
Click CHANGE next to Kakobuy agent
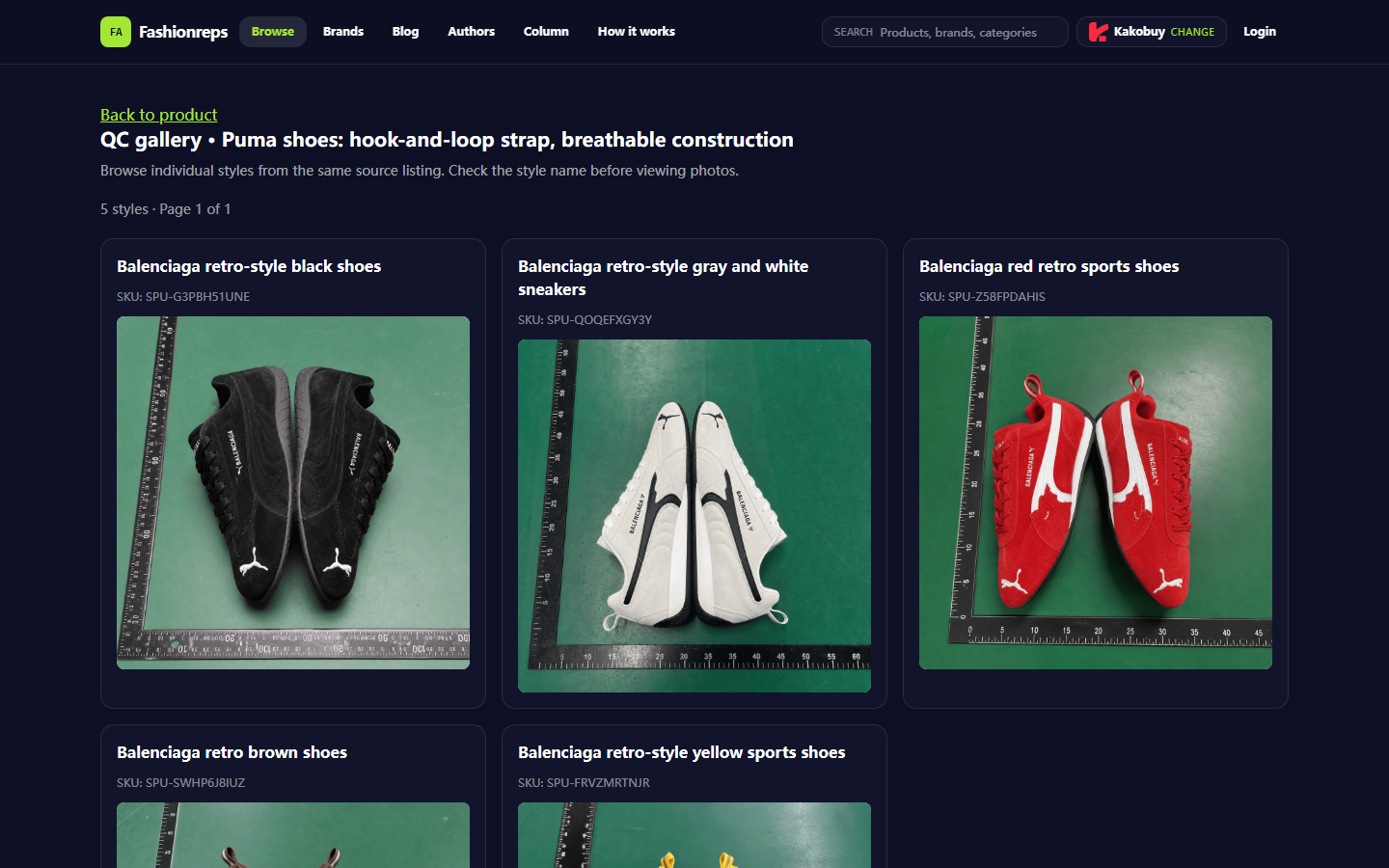point(1192,32)
